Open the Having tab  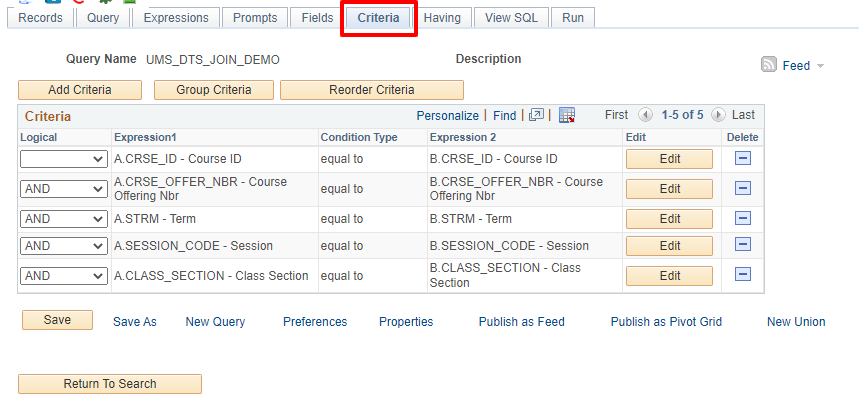point(442,18)
